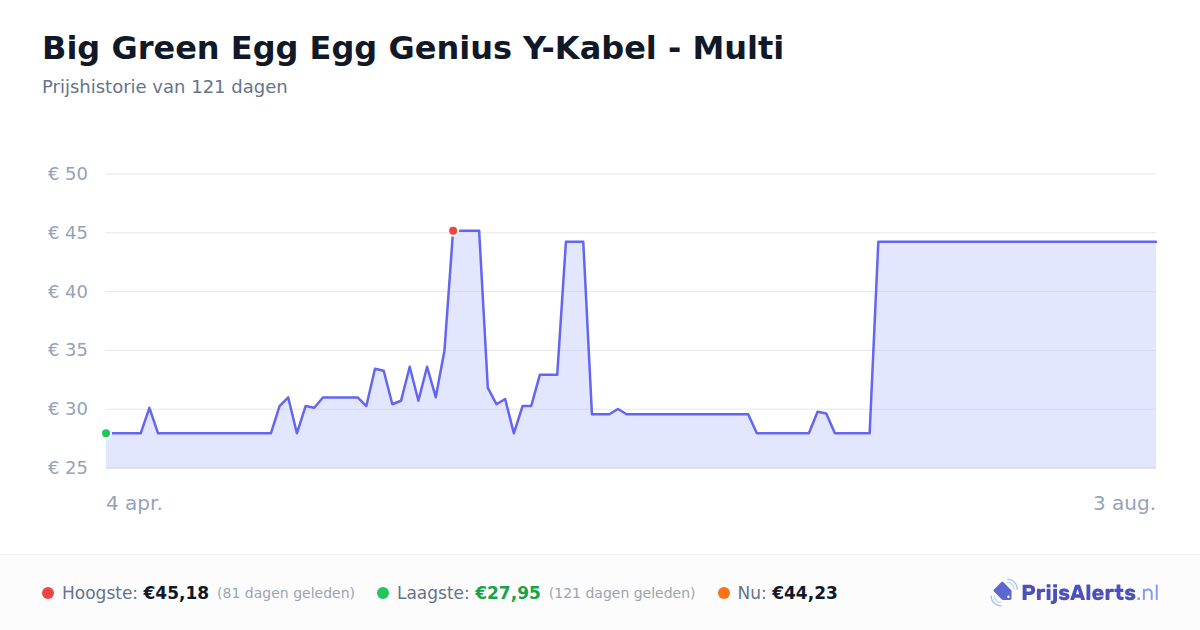Click the green lowest marker on chart
This screenshot has height=630, width=1200.
pos(106,433)
